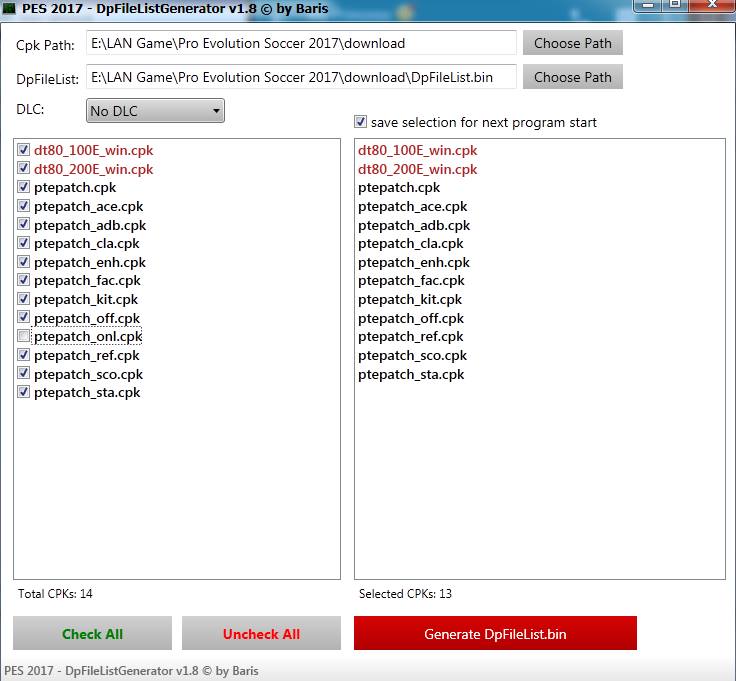Click Generate DpFileList.bin button
736x681 pixels.
[x=495, y=634]
